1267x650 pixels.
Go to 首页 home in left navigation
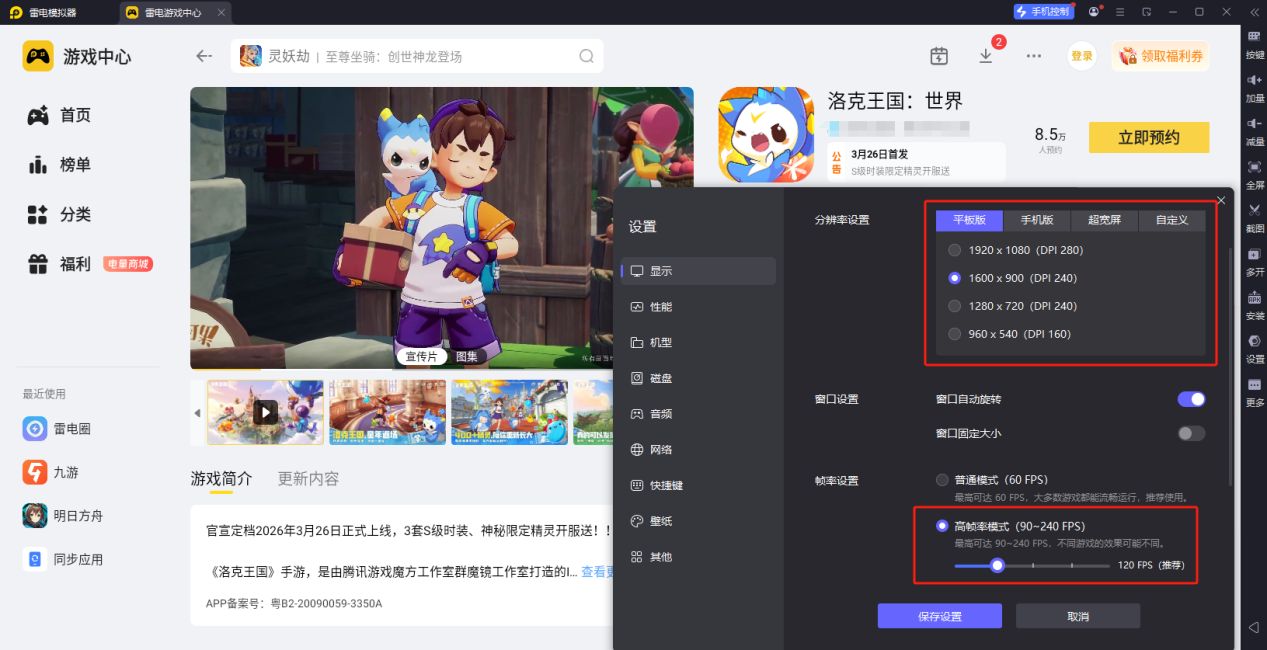click(x=60, y=116)
